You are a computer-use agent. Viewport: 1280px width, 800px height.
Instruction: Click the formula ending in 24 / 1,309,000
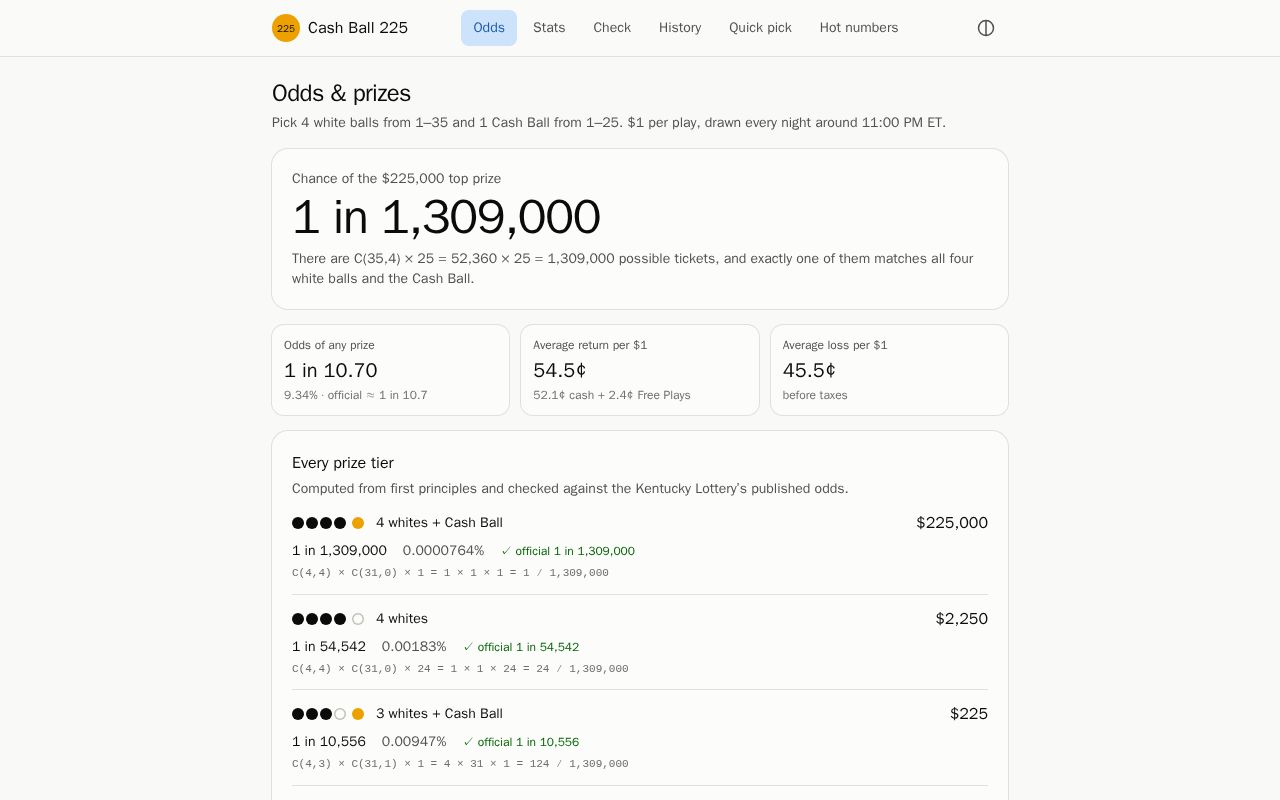click(x=460, y=669)
